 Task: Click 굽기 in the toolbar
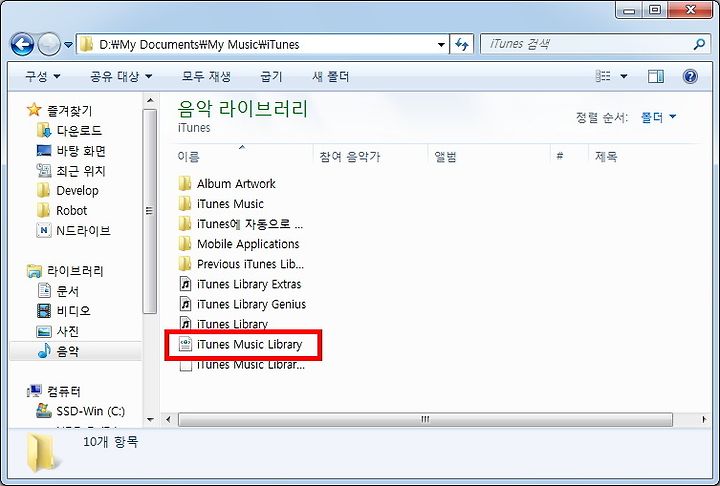271,76
